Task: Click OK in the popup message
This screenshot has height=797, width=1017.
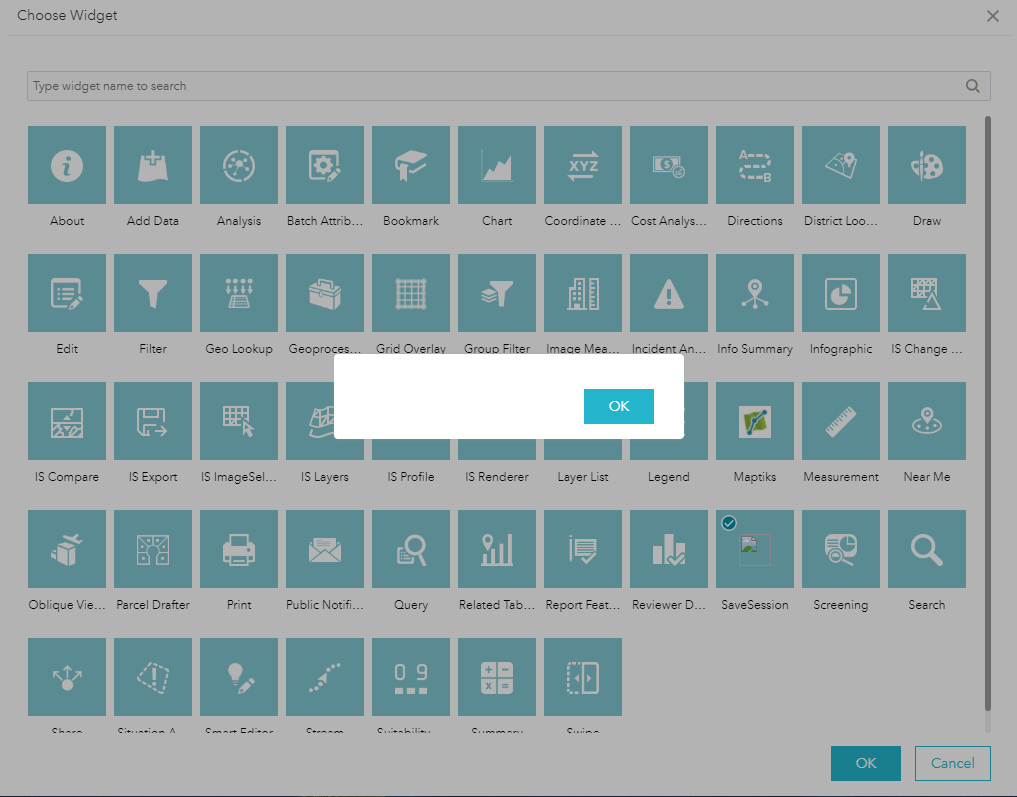Action: pos(618,406)
